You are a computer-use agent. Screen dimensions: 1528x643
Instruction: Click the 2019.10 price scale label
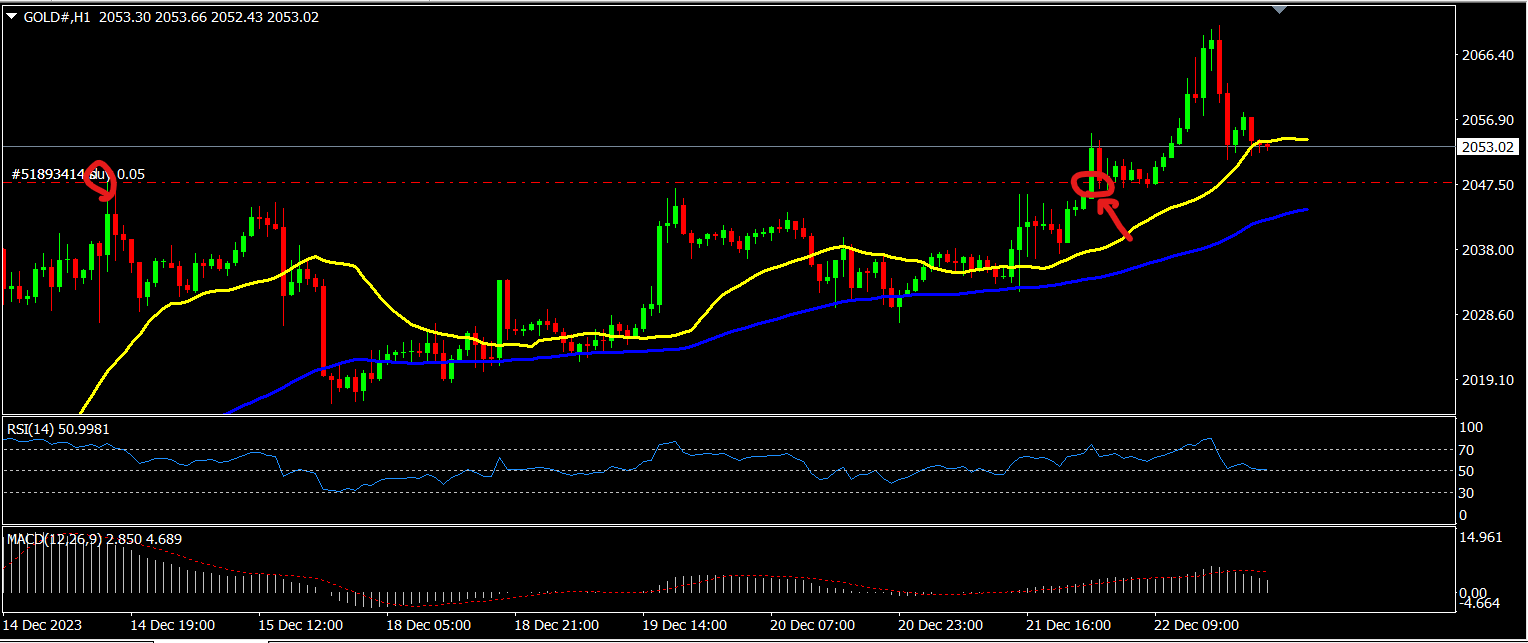[x=1487, y=380]
